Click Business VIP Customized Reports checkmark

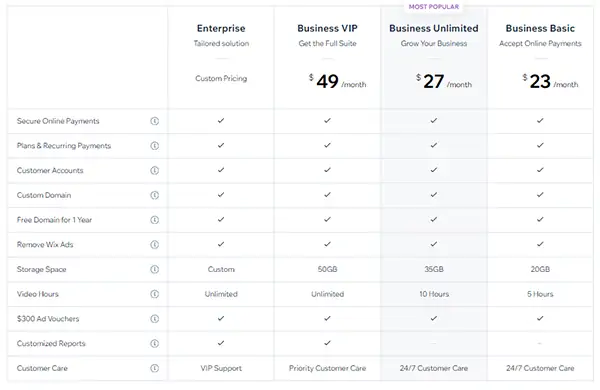(328, 343)
